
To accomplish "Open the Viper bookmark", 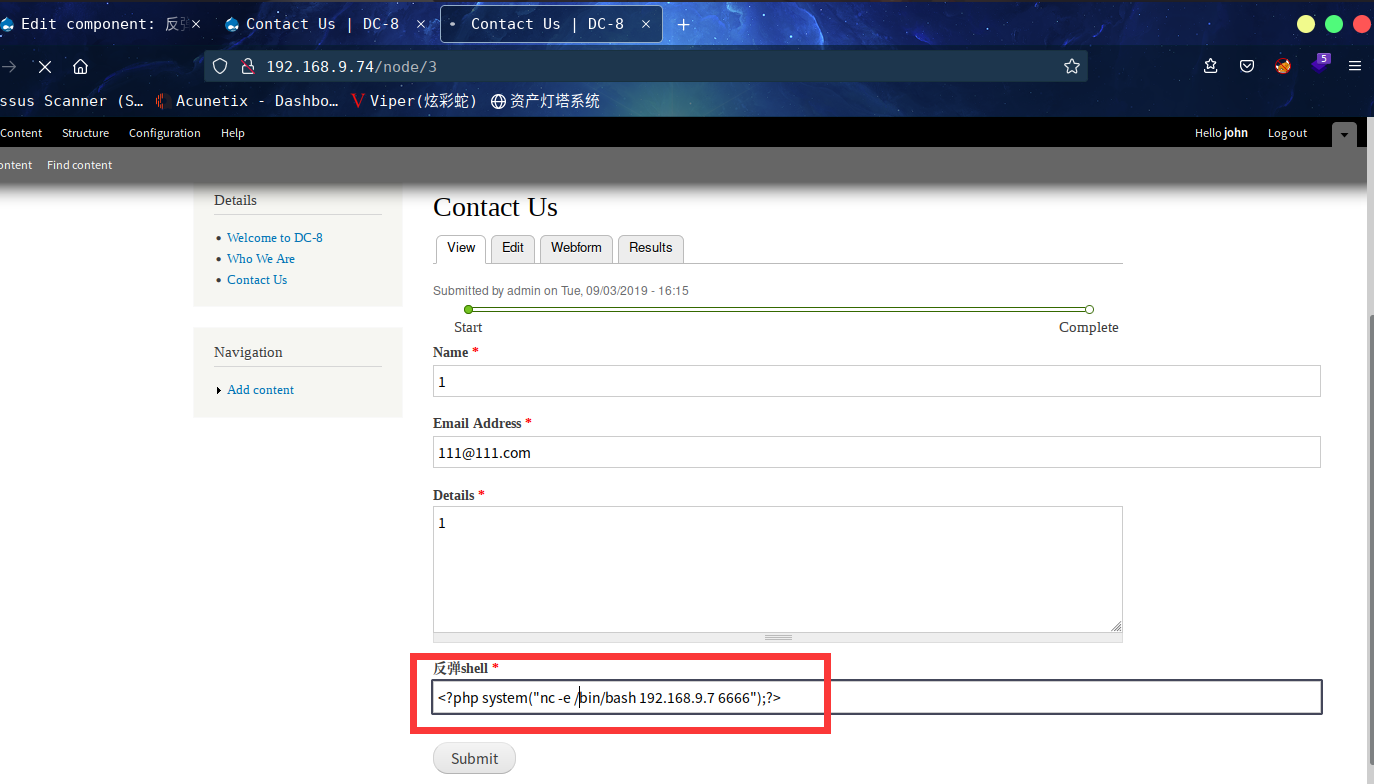I will (x=415, y=101).
